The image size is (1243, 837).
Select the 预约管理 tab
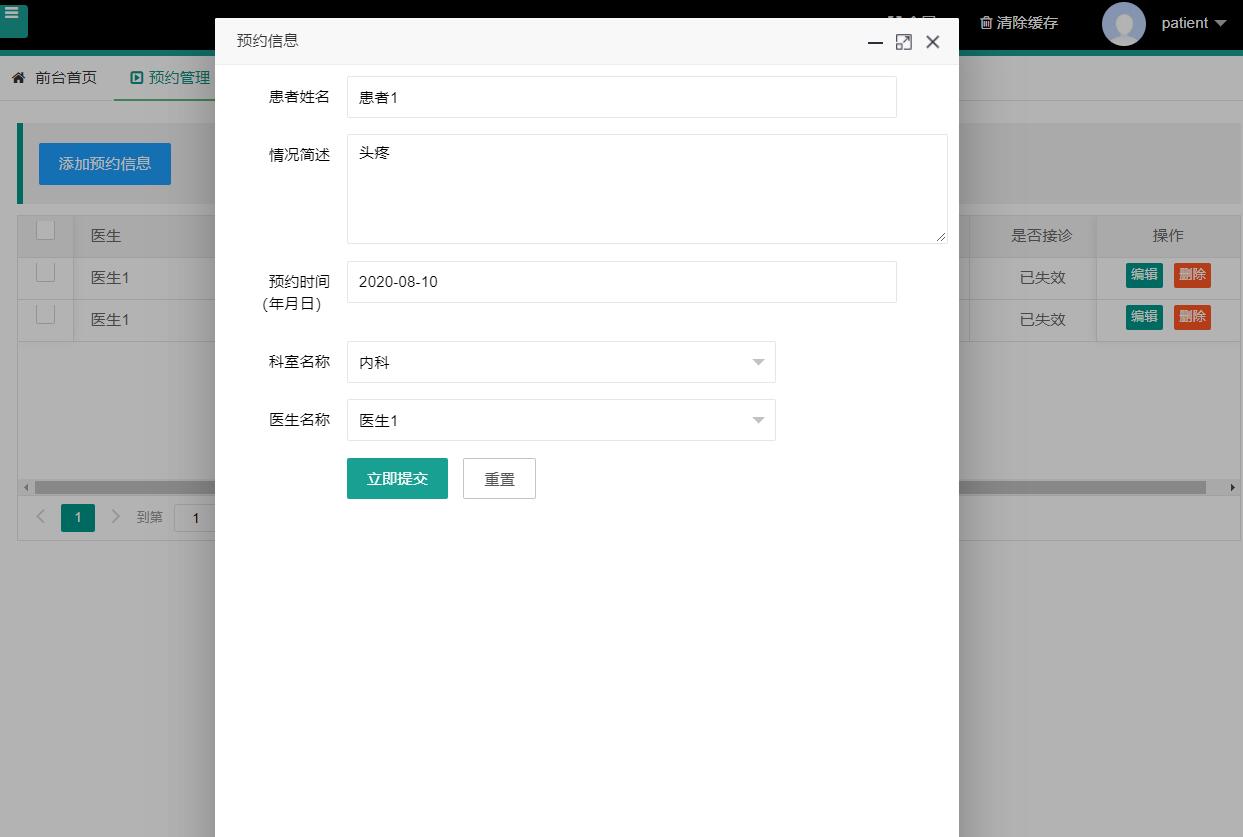pyautogui.click(x=175, y=77)
